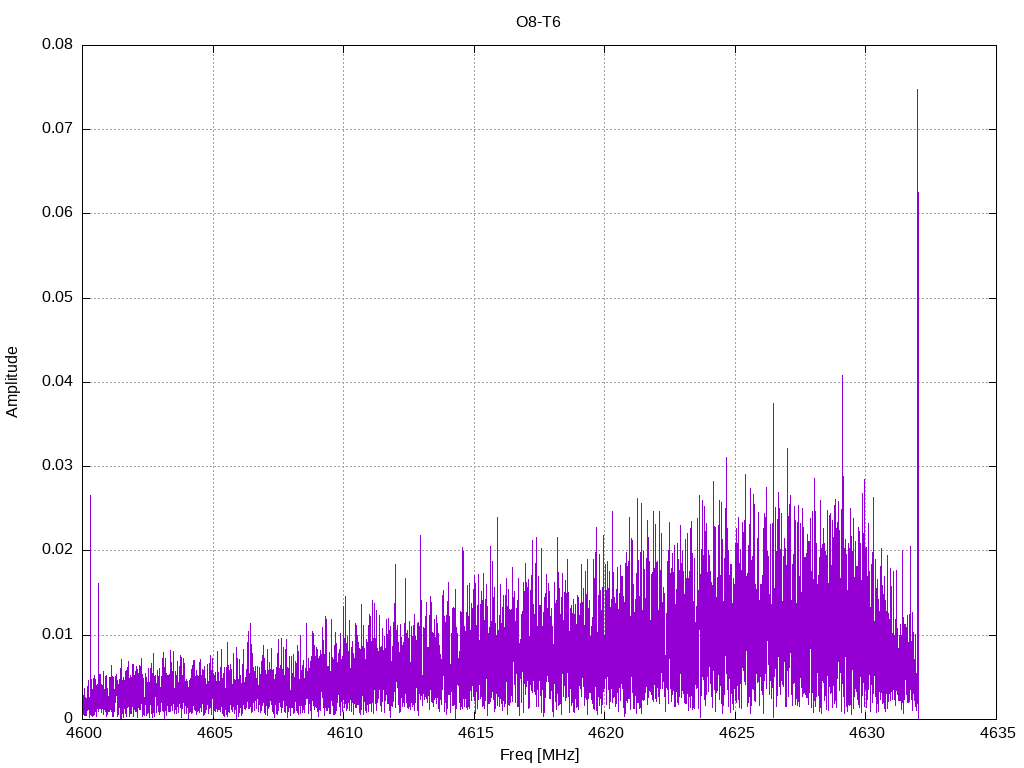Select the 0.04 y-axis tick label

(x=56, y=382)
